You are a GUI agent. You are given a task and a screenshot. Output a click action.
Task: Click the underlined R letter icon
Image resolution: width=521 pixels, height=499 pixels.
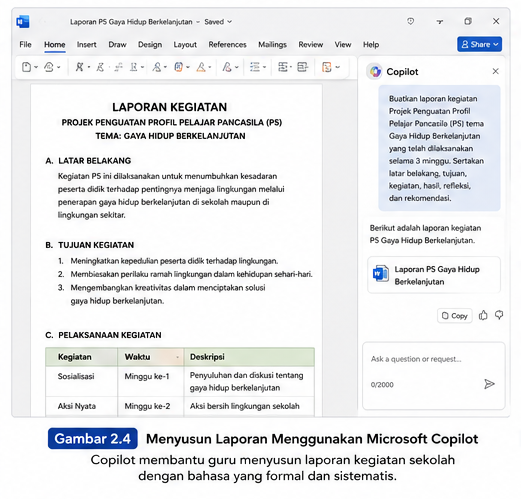click(x=133, y=67)
